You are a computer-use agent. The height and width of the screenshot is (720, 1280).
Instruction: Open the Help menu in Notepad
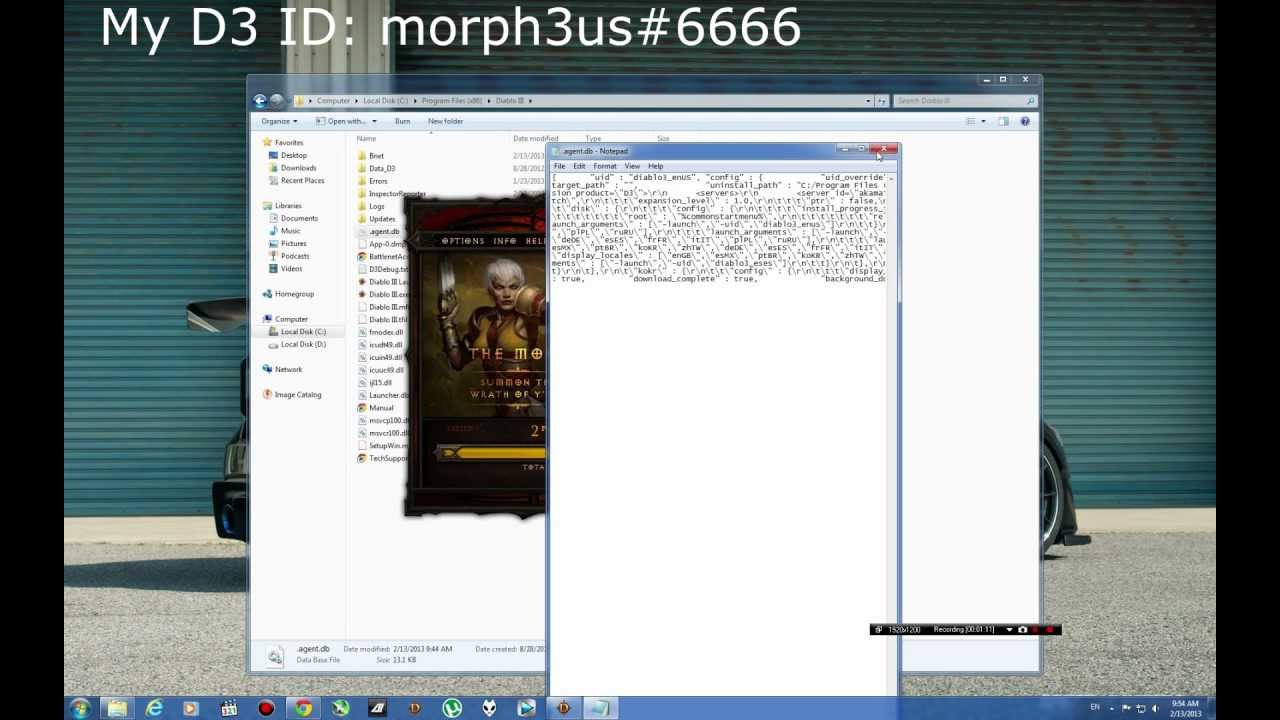655,166
